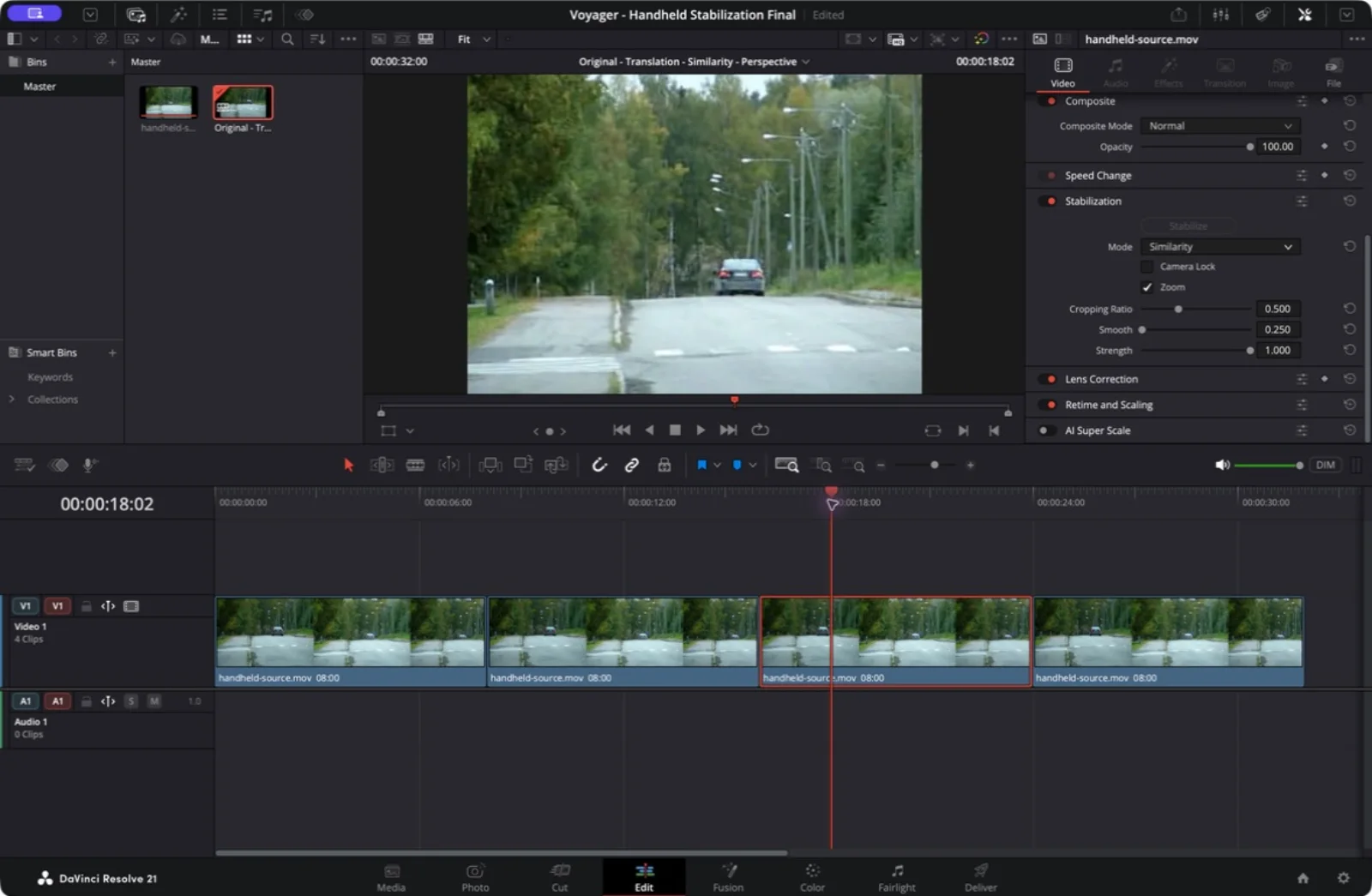This screenshot has width=1372, height=896.
Task: Open the project settings gear
Action: point(1343,878)
